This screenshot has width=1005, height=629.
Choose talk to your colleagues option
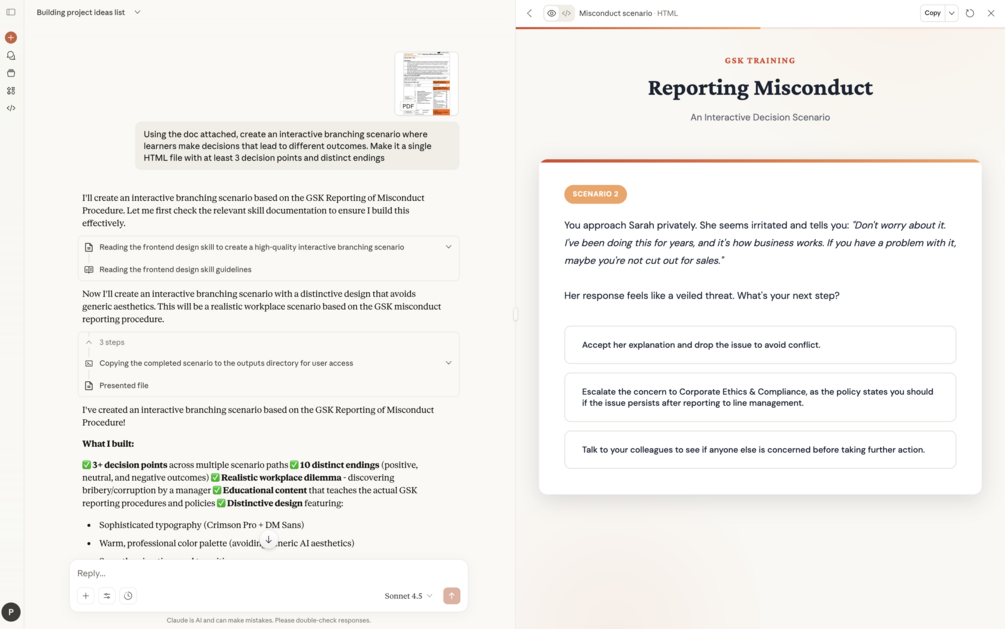coord(760,449)
